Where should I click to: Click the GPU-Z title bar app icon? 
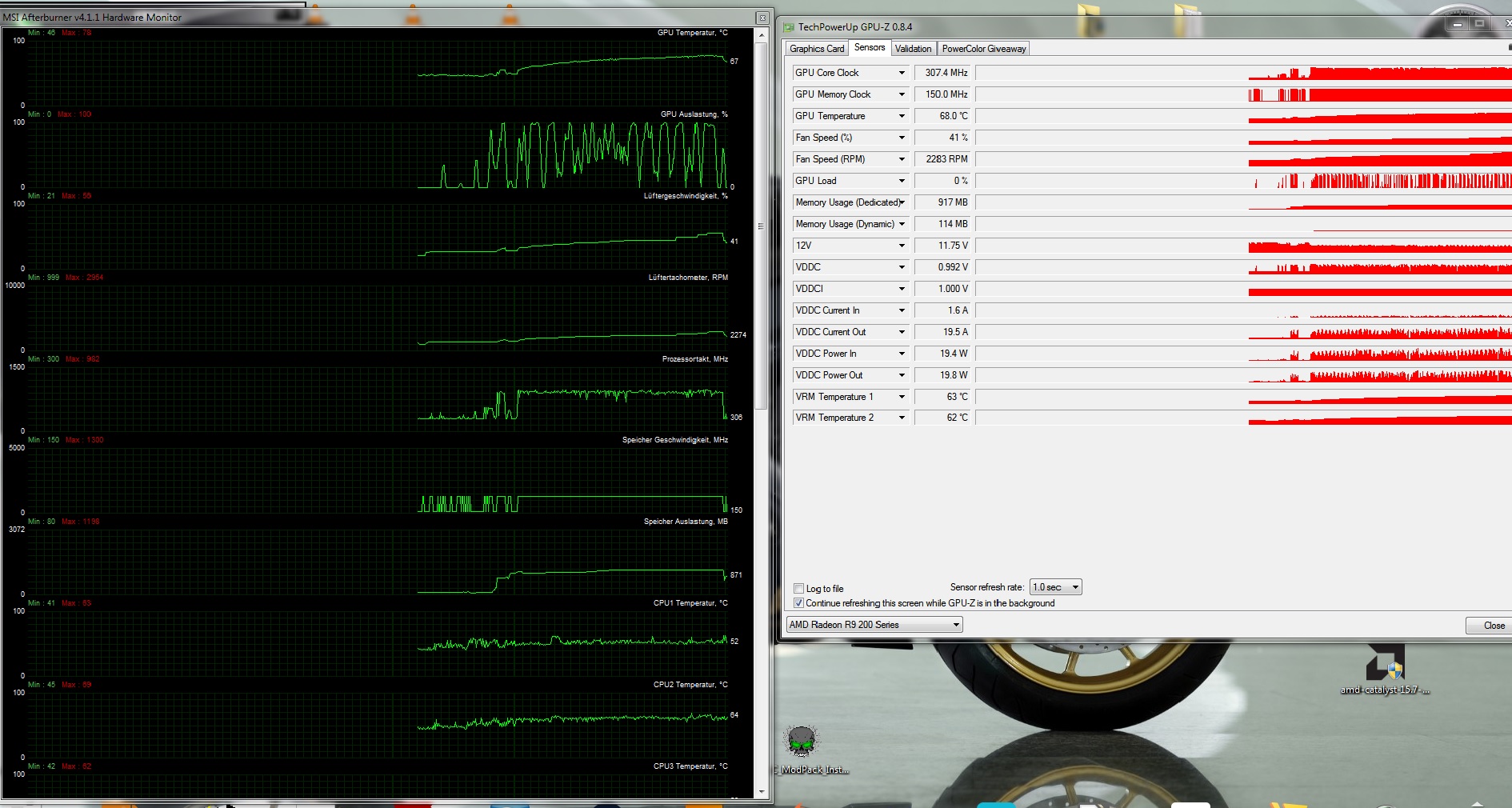click(x=789, y=27)
